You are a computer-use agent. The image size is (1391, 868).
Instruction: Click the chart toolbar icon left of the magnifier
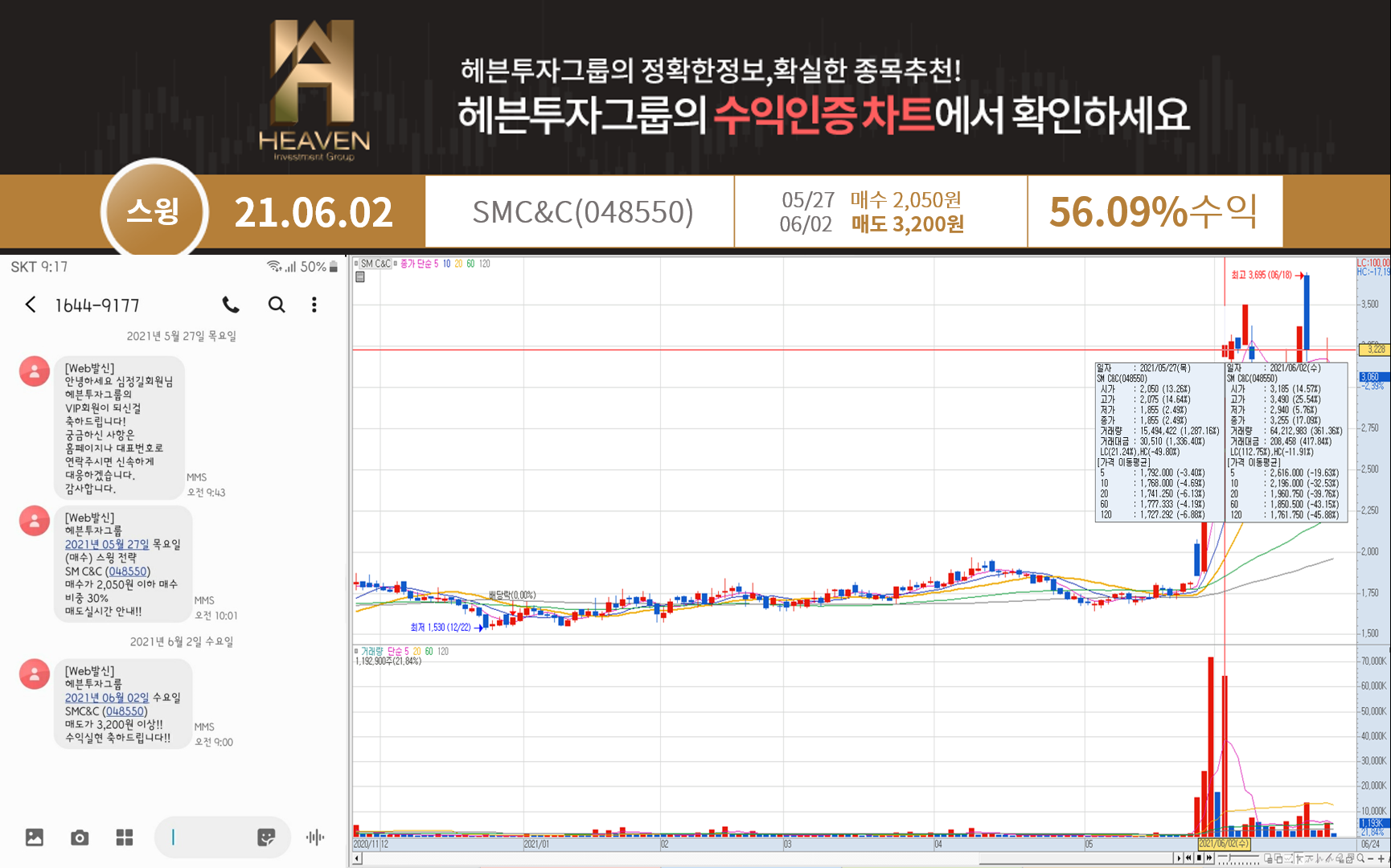tap(1350, 858)
